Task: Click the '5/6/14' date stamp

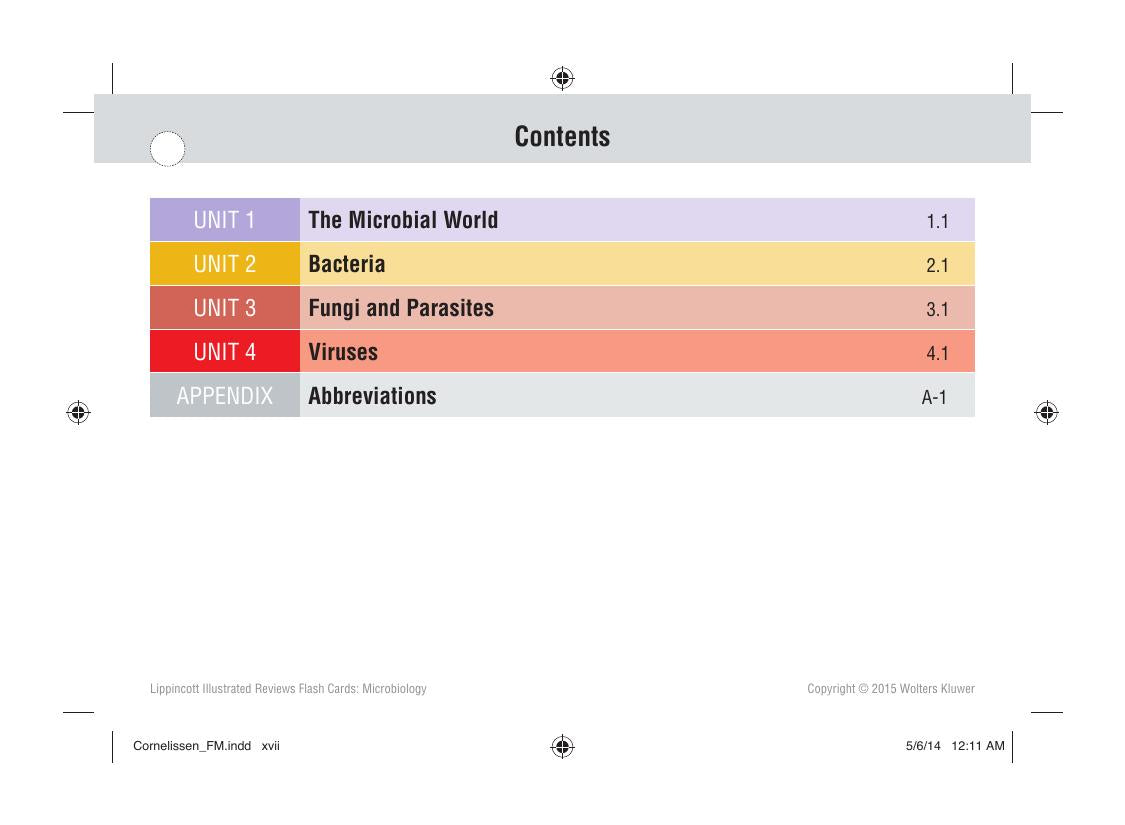Action: 923,746
